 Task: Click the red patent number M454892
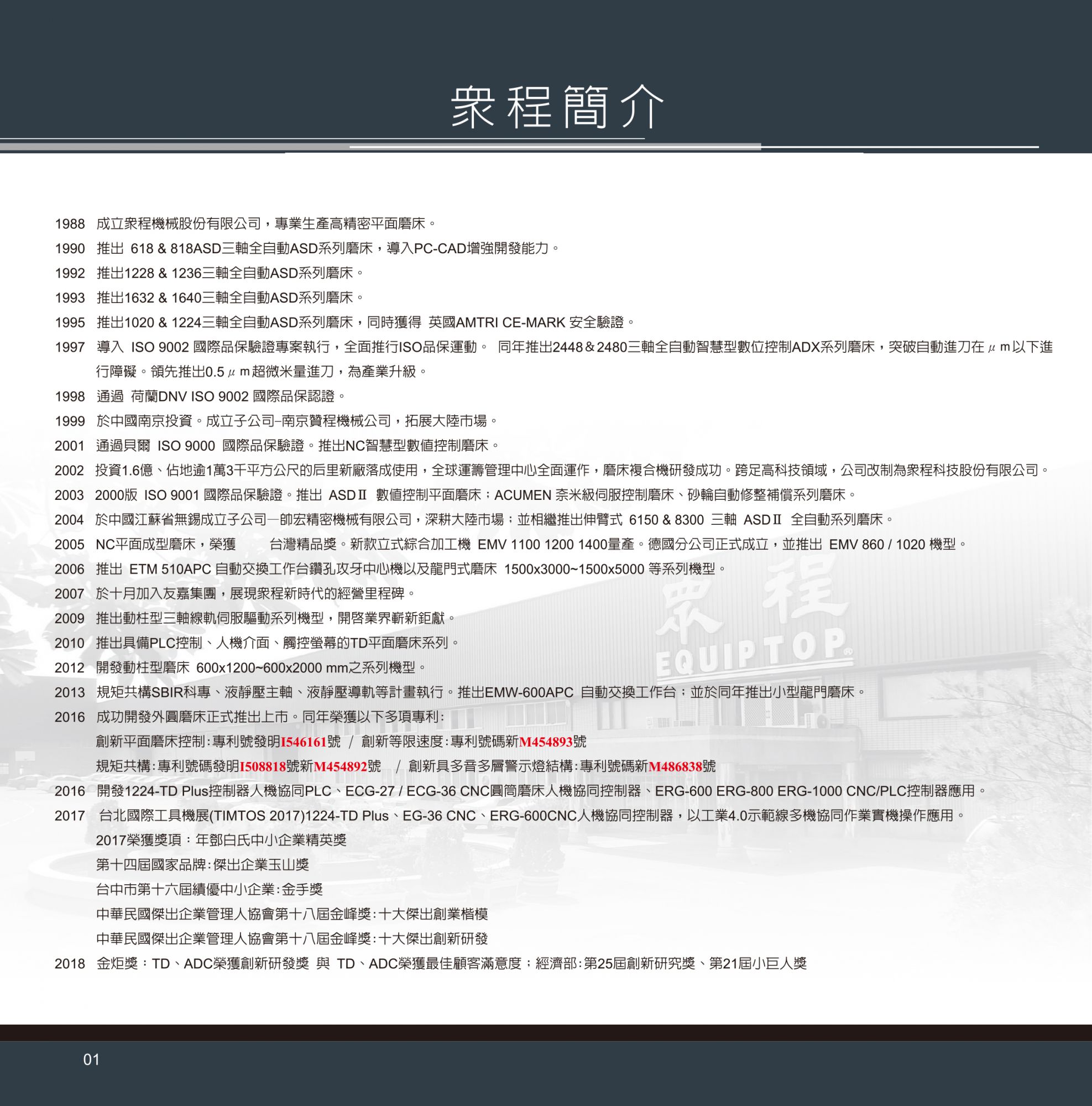point(341,766)
